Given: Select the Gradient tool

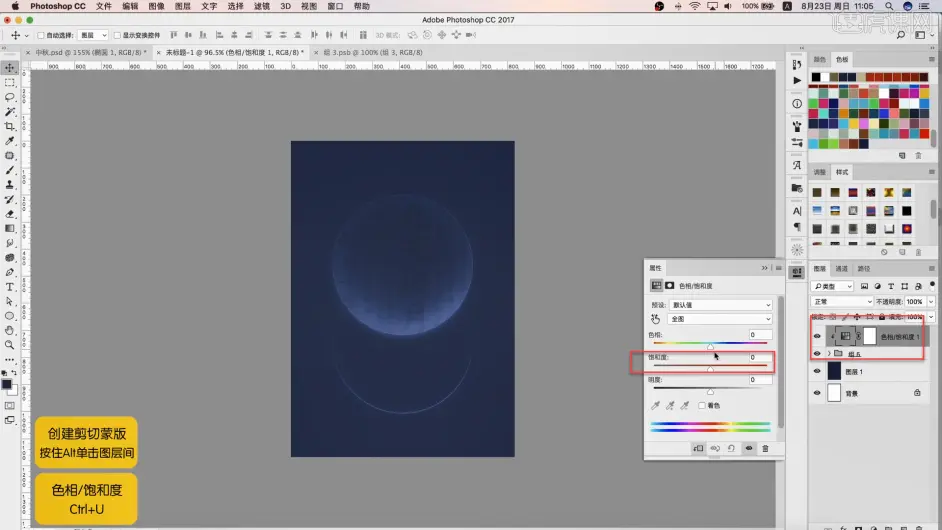Looking at the screenshot, I should [x=10, y=228].
